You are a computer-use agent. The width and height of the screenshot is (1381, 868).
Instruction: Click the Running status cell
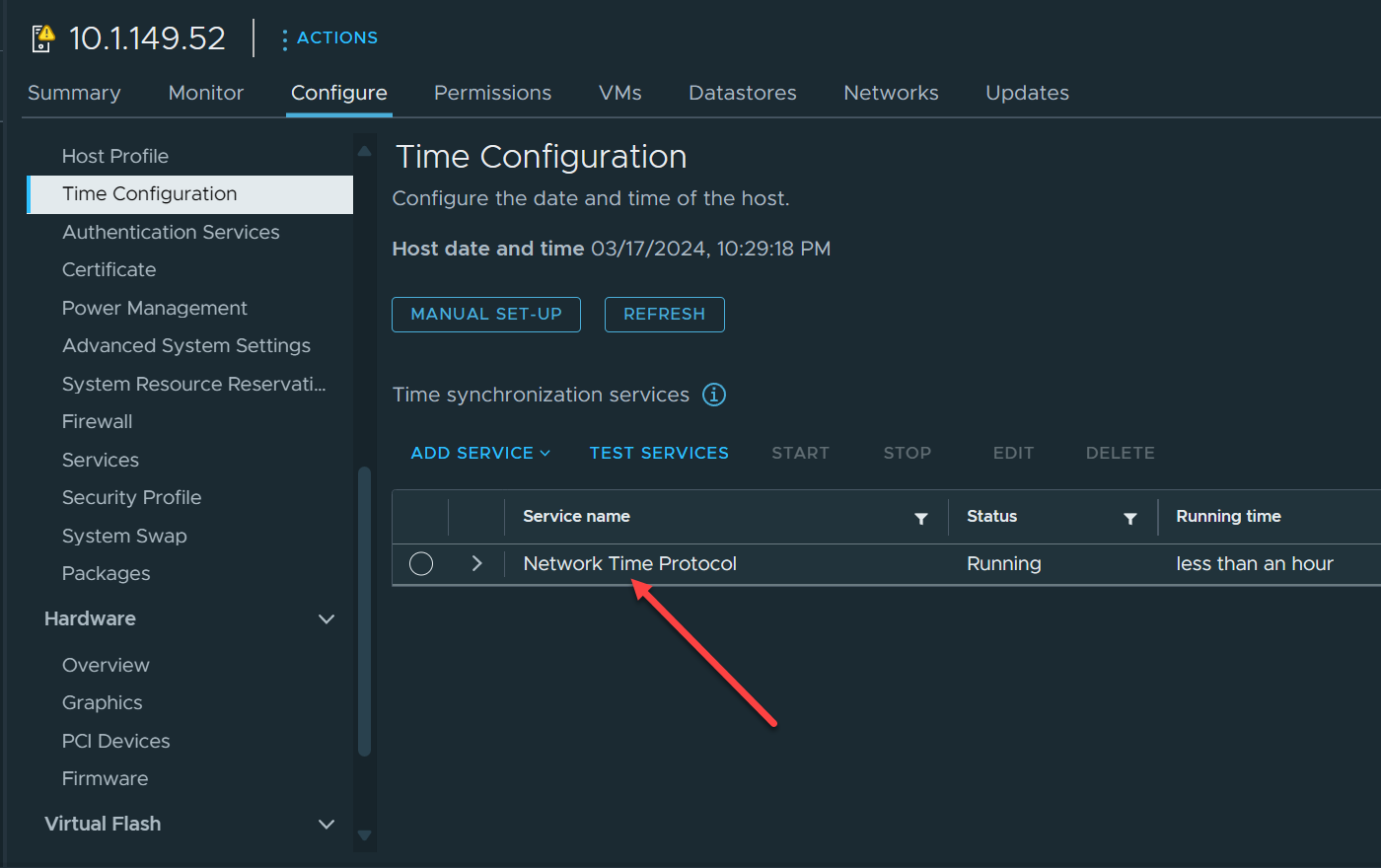pyautogui.click(x=1004, y=563)
